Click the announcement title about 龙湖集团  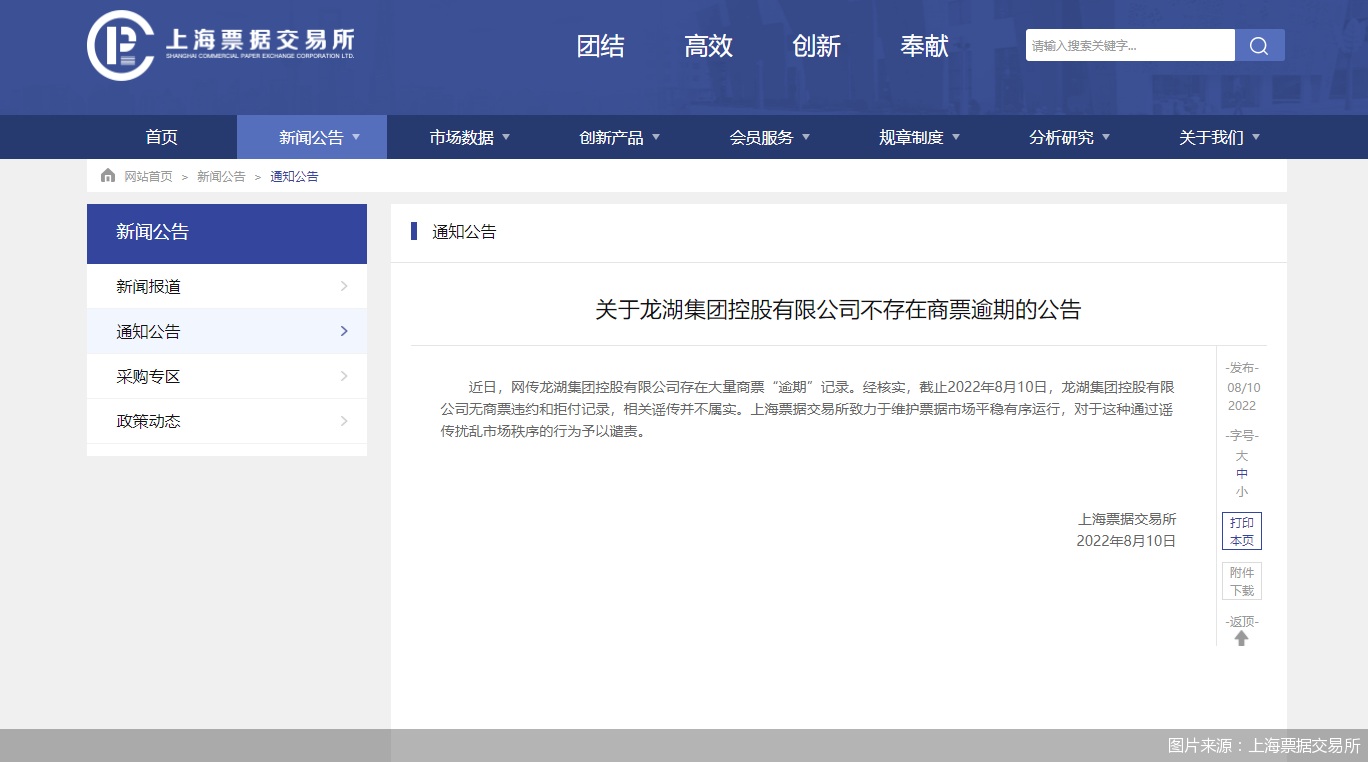(x=838, y=310)
